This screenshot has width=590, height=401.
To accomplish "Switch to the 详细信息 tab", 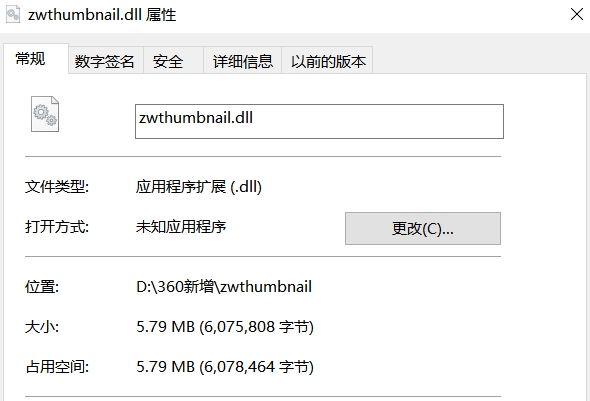I will [x=242, y=60].
